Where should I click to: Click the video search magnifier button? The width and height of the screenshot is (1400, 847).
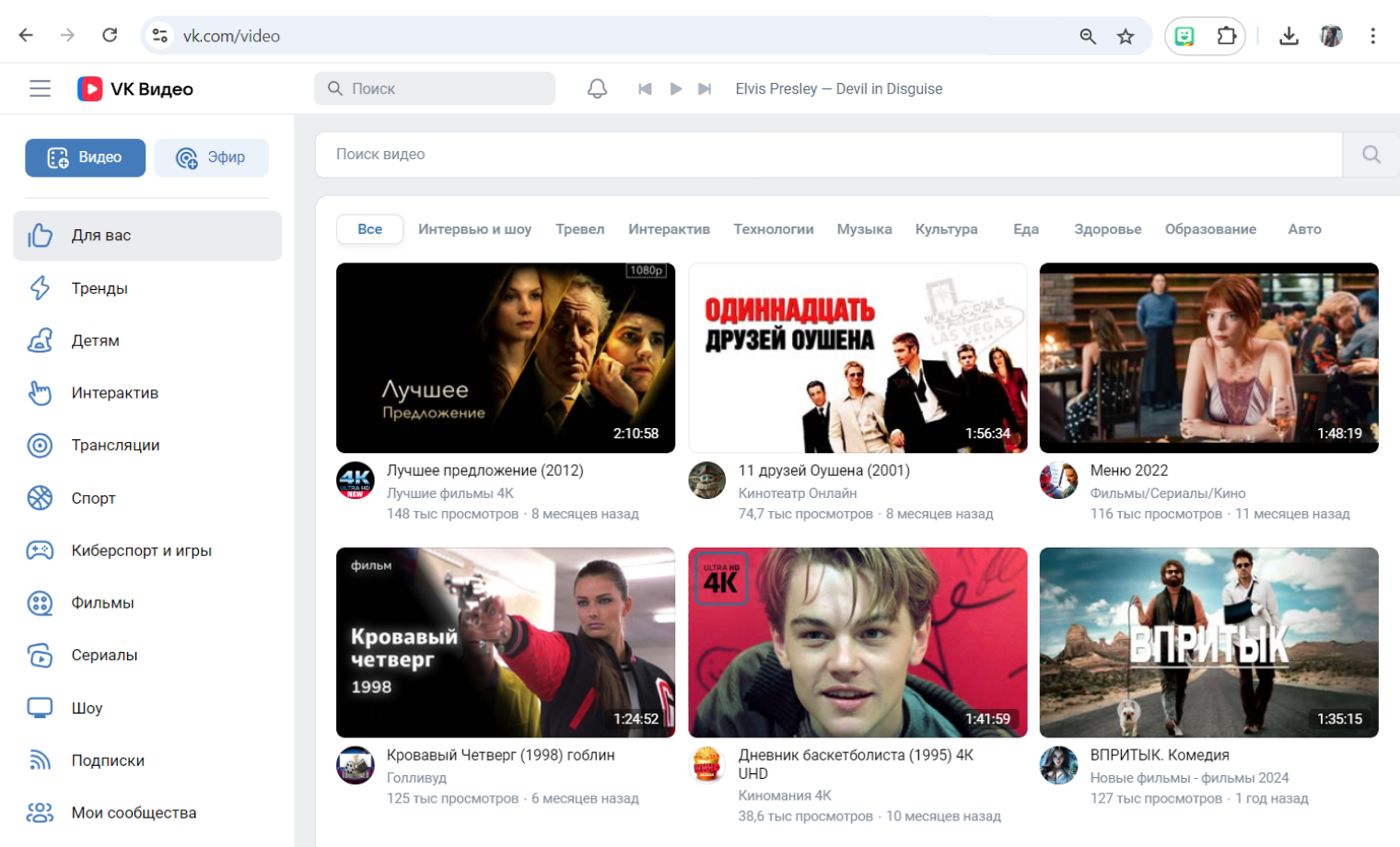pyautogui.click(x=1371, y=155)
